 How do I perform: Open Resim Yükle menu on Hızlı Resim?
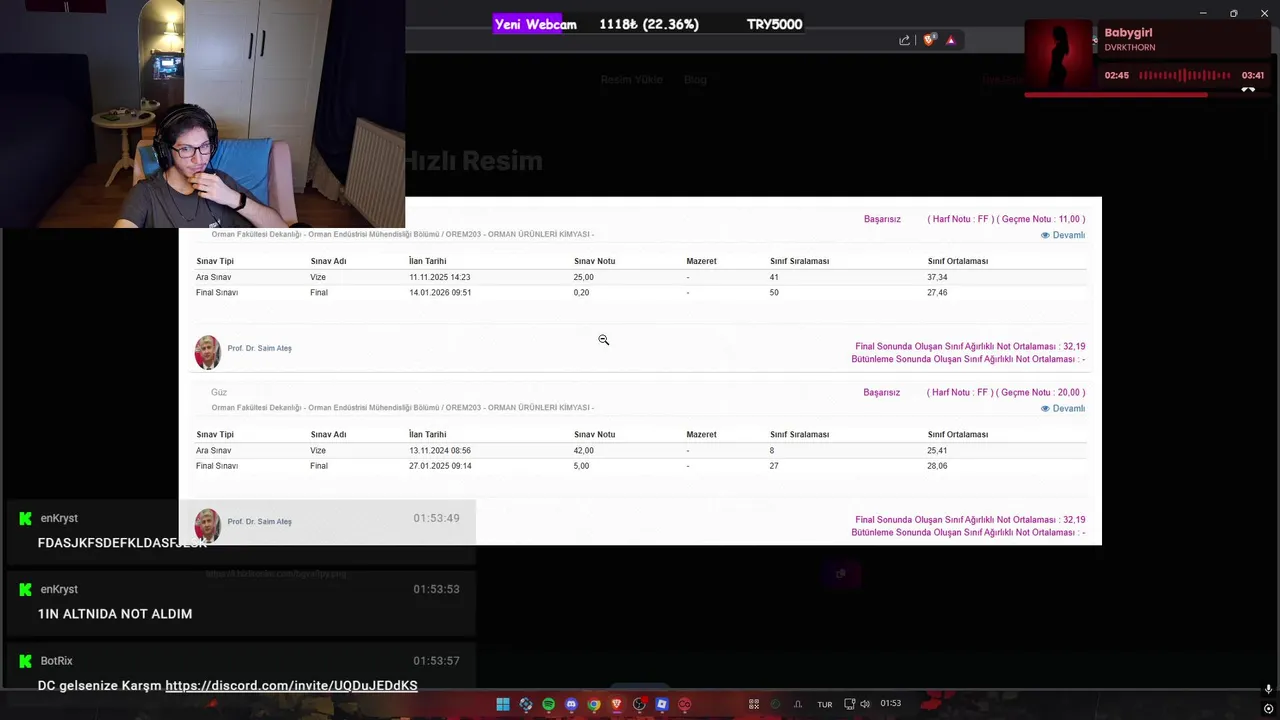pos(631,79)
